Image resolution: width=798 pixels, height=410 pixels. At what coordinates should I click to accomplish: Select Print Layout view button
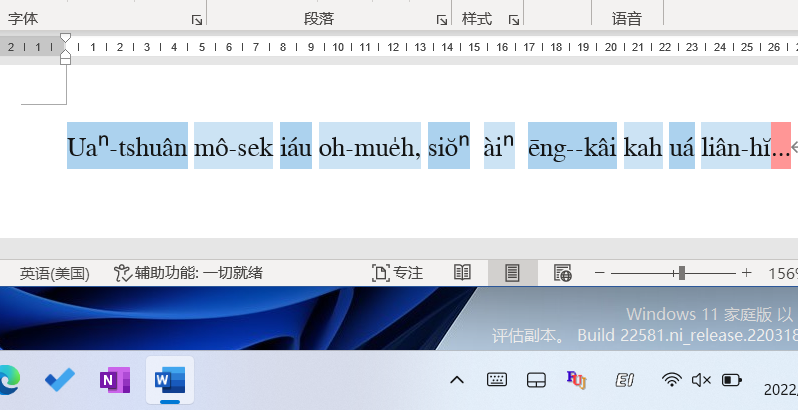pos(512,273)
